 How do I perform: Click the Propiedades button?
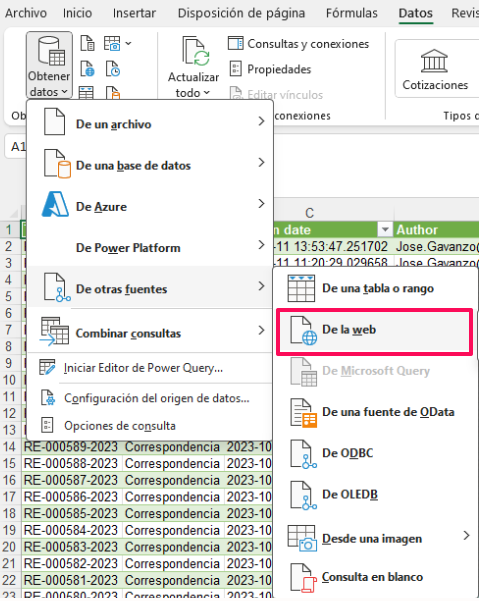tap(270, 69)
